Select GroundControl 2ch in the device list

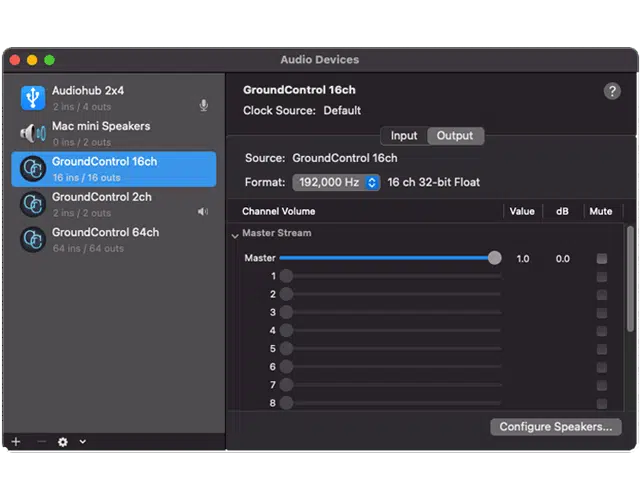pos(114,204)
